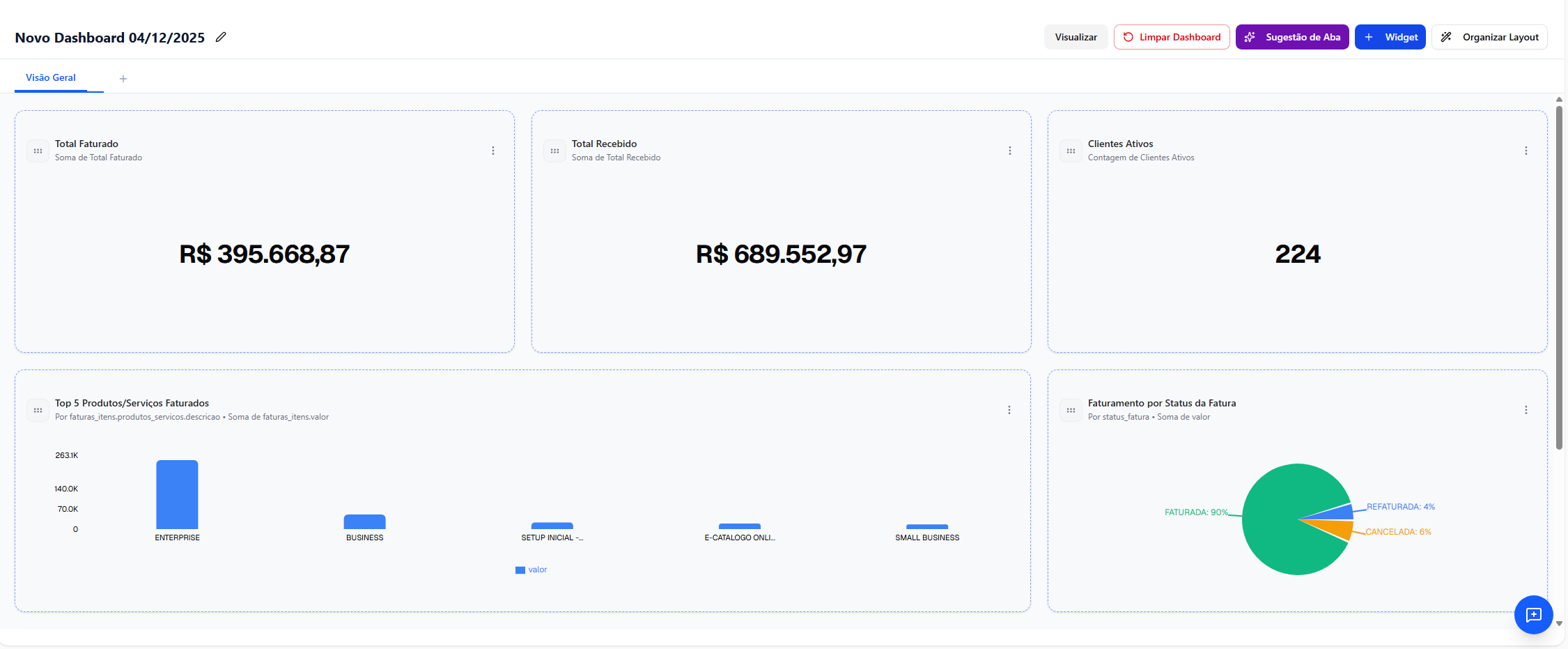Toggle the valor legend series in bar chart
This screenshot has width=1568, height=649.
tap(531, 570)
